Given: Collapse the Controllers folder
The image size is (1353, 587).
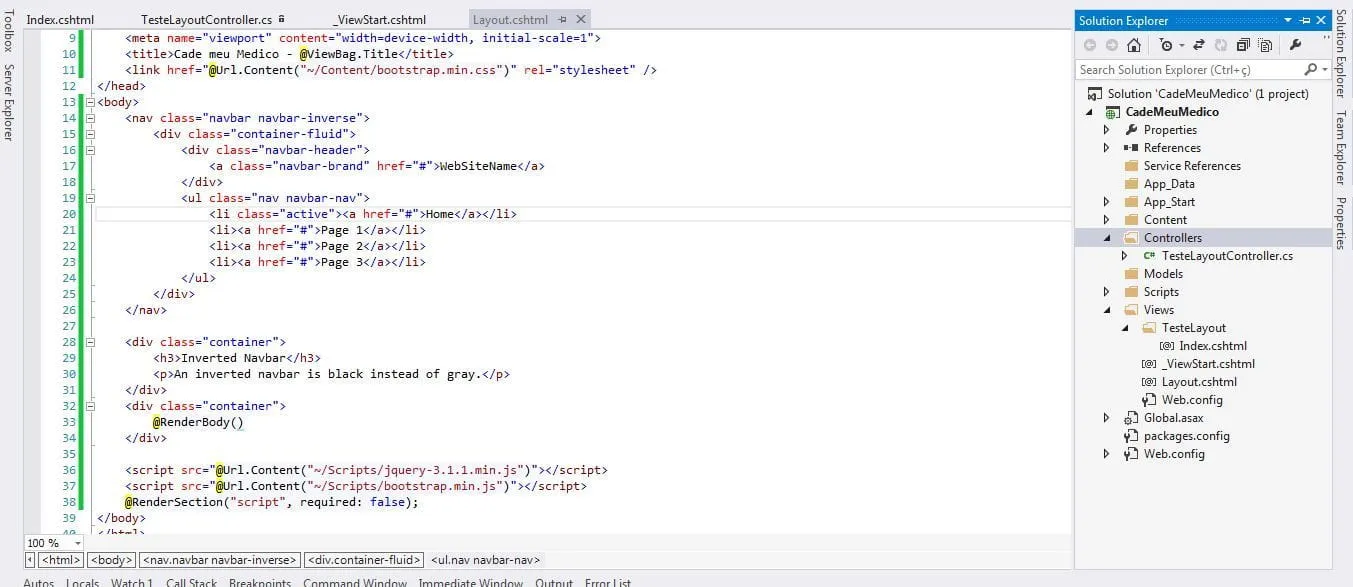Looking at the screenshot, I should point(1107,239).
